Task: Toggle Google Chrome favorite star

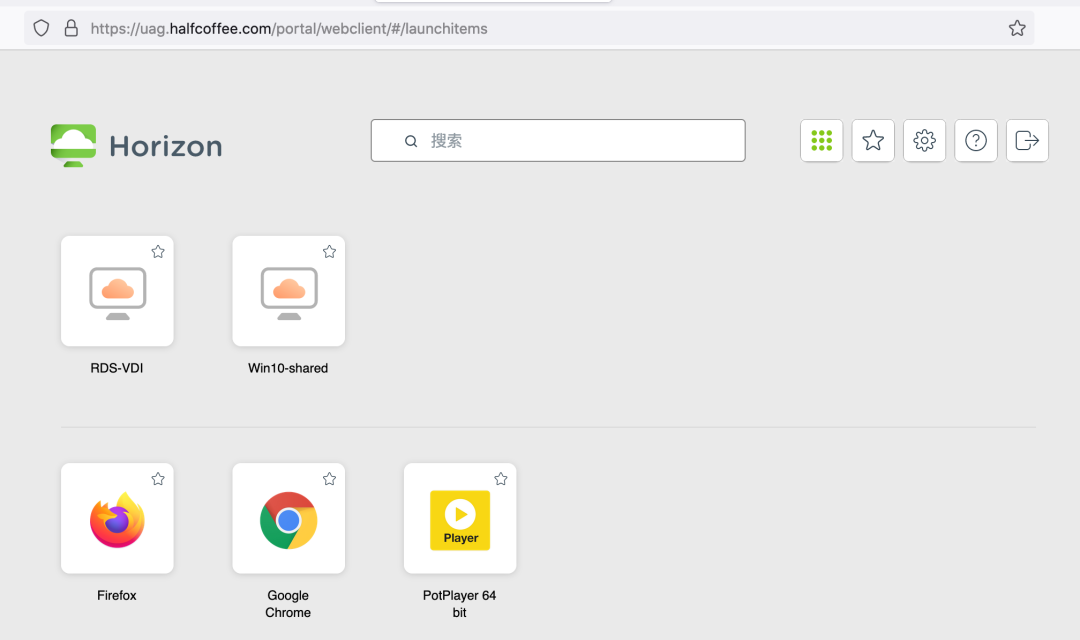Action: 329,479
